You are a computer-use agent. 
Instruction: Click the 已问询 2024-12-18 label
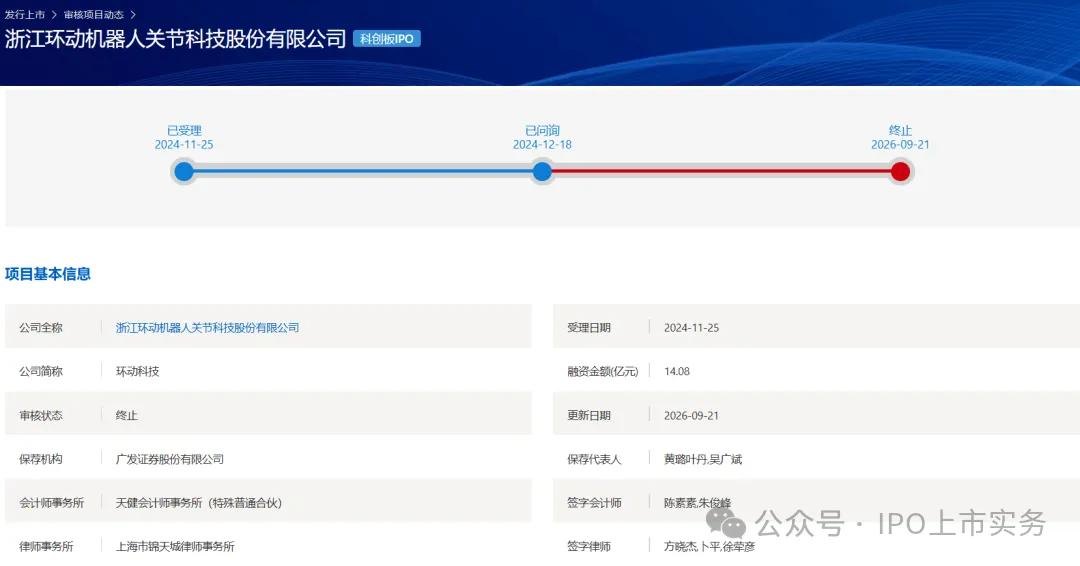coord(542,137)
